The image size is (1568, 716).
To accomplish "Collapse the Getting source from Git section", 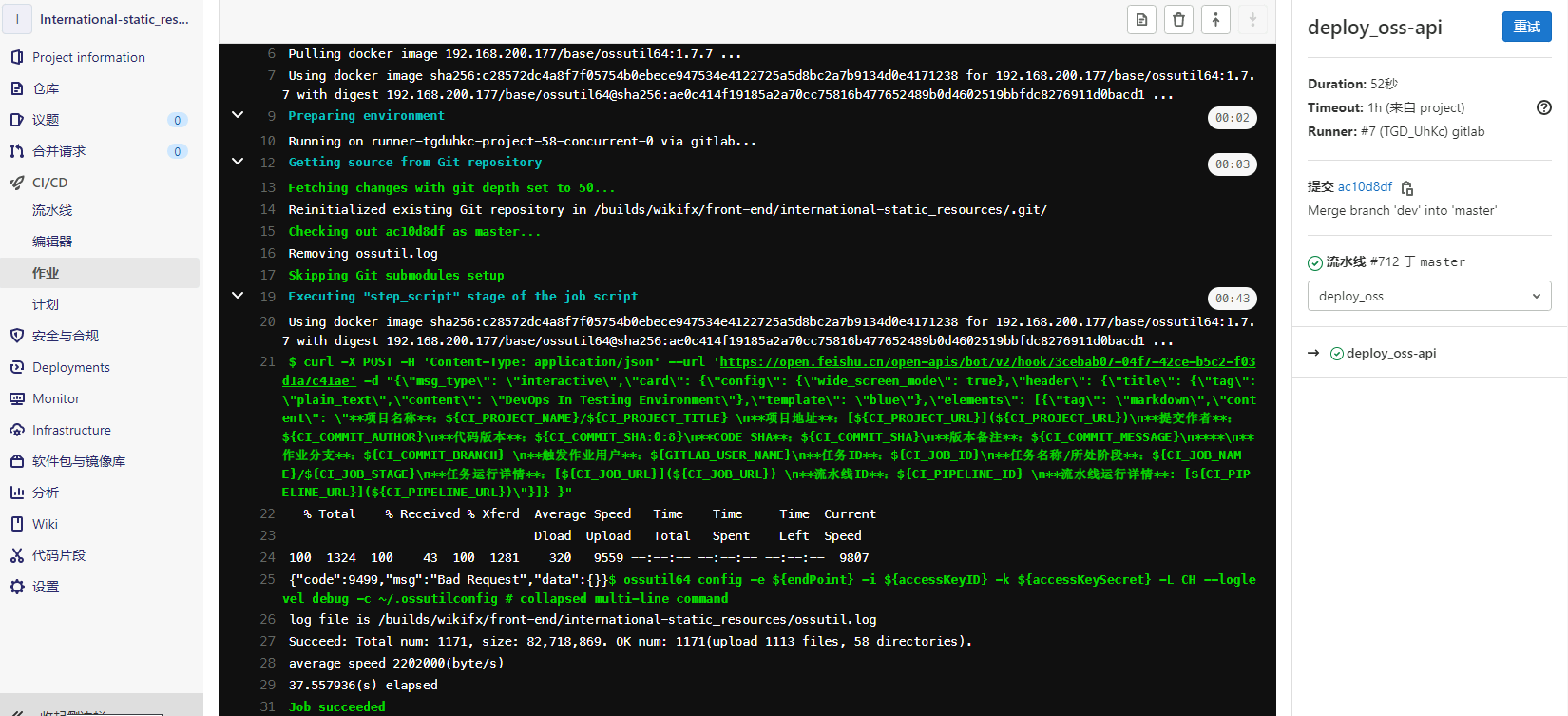I will coord(238,162).
